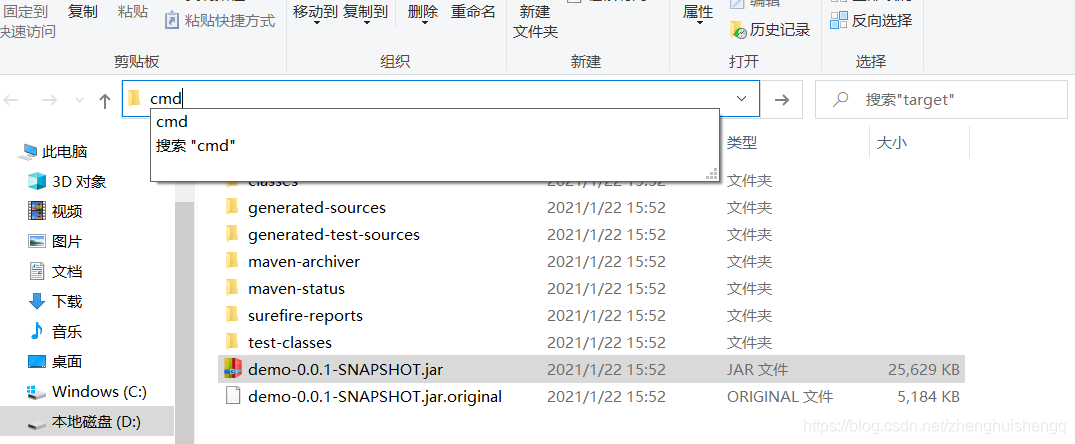
Task: Select This PC in navigation pane
Action: coord(53,151)
